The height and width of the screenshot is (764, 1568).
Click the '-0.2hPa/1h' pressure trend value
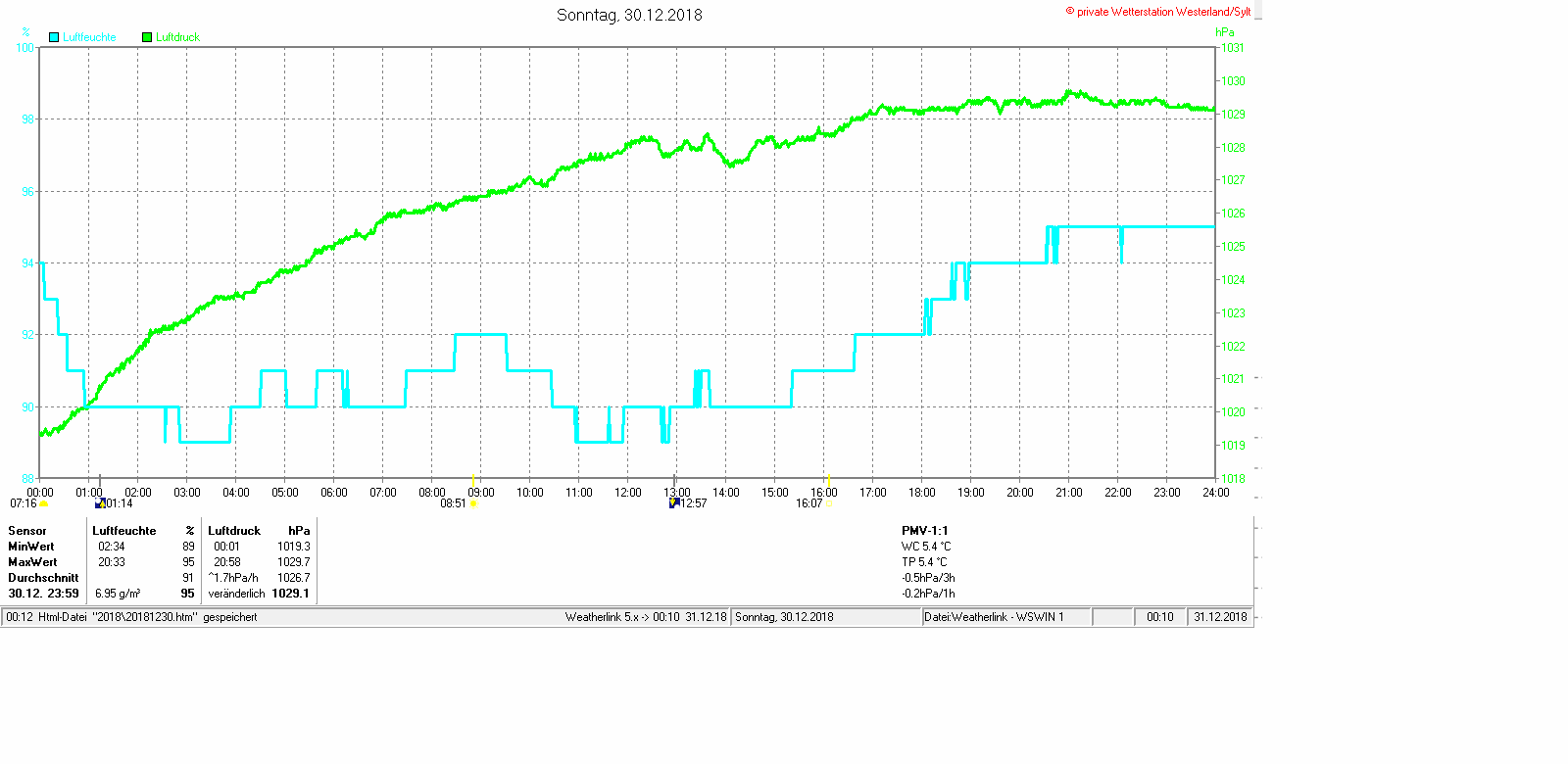pos(928,594)
